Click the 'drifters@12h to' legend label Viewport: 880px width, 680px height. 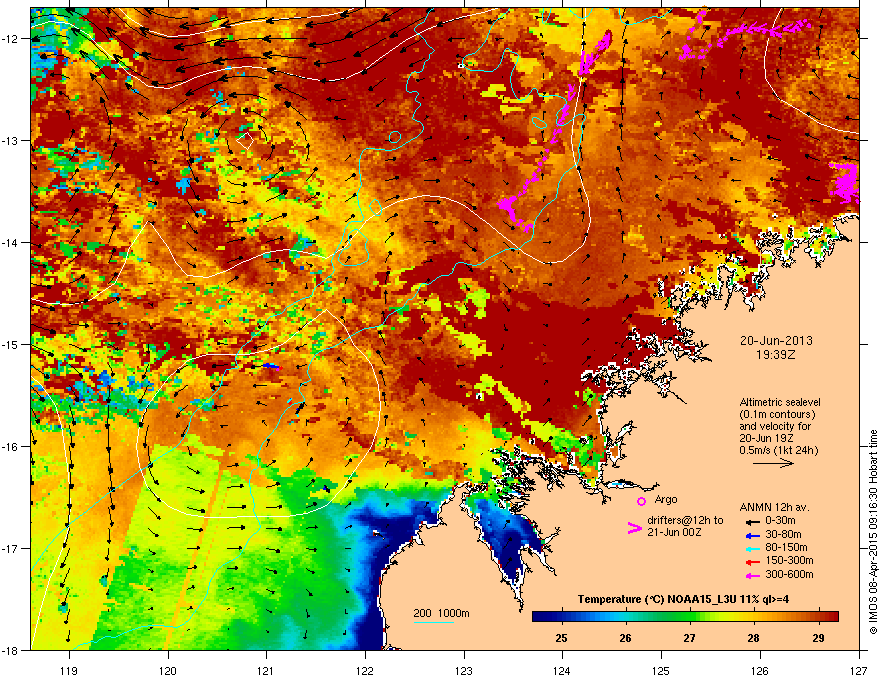pyautogui.click(x=685, y=521)
